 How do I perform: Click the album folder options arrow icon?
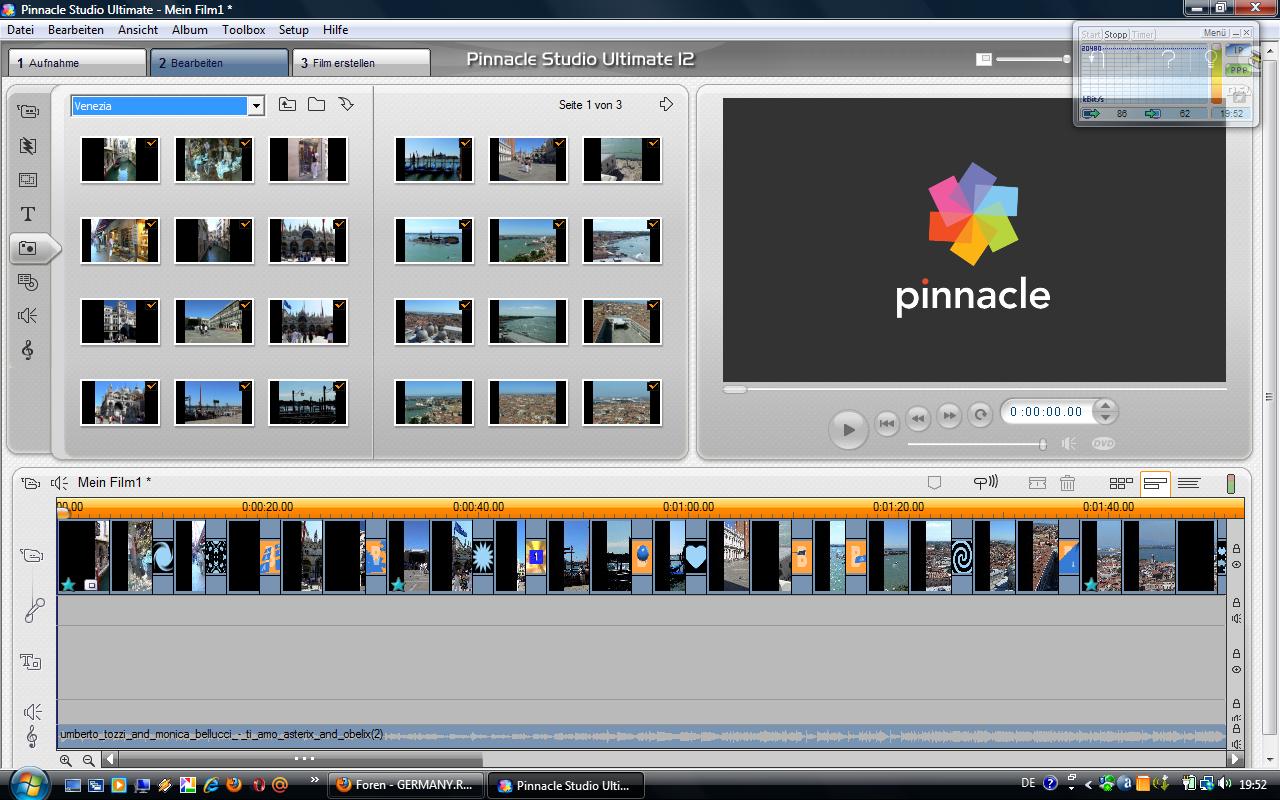point(347,104)
